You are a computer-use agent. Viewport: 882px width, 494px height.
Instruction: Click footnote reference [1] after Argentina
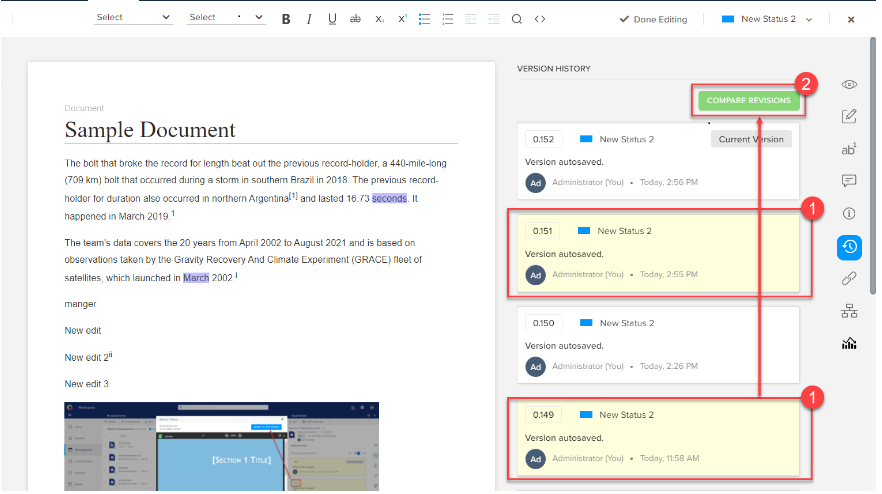pyautogui.click(x=293, y=196)
